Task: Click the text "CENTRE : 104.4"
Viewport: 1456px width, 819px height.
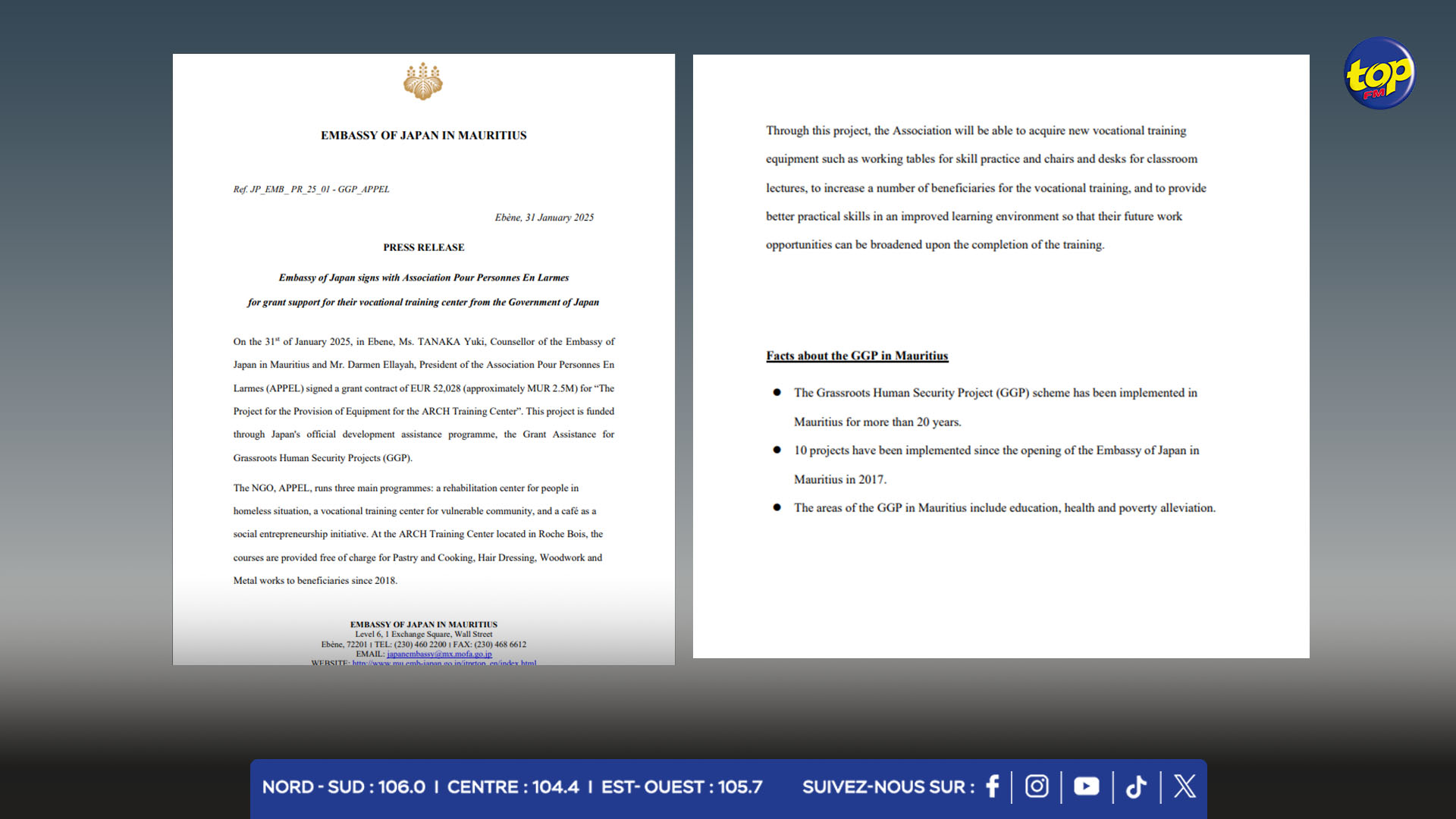Action: 513,787
